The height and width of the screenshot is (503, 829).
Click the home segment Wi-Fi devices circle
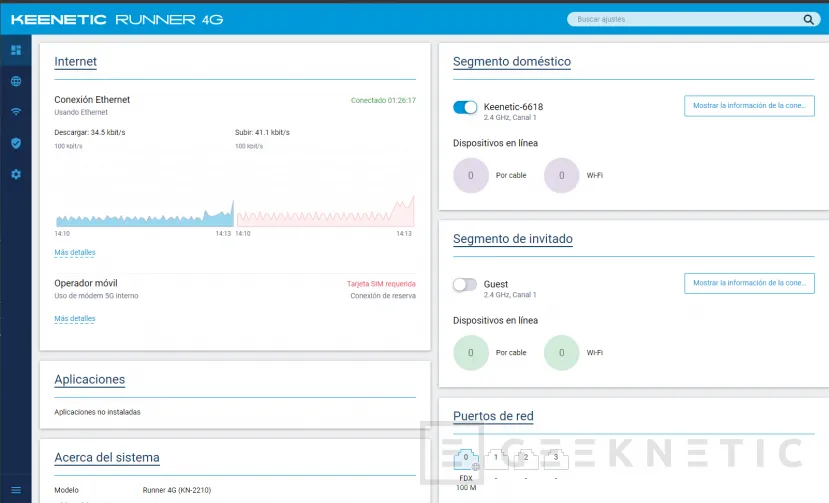[x=562, y=175]
